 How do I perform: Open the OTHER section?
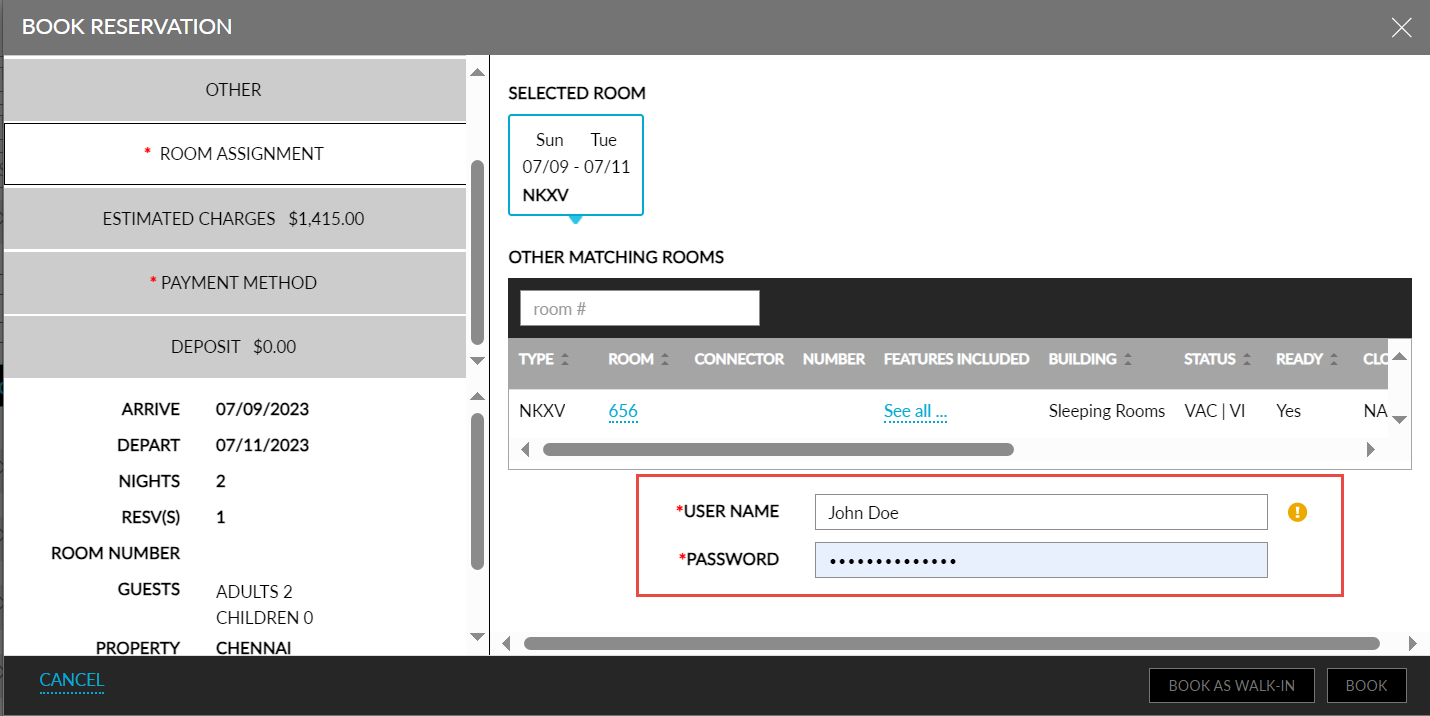tap(234, 90)
